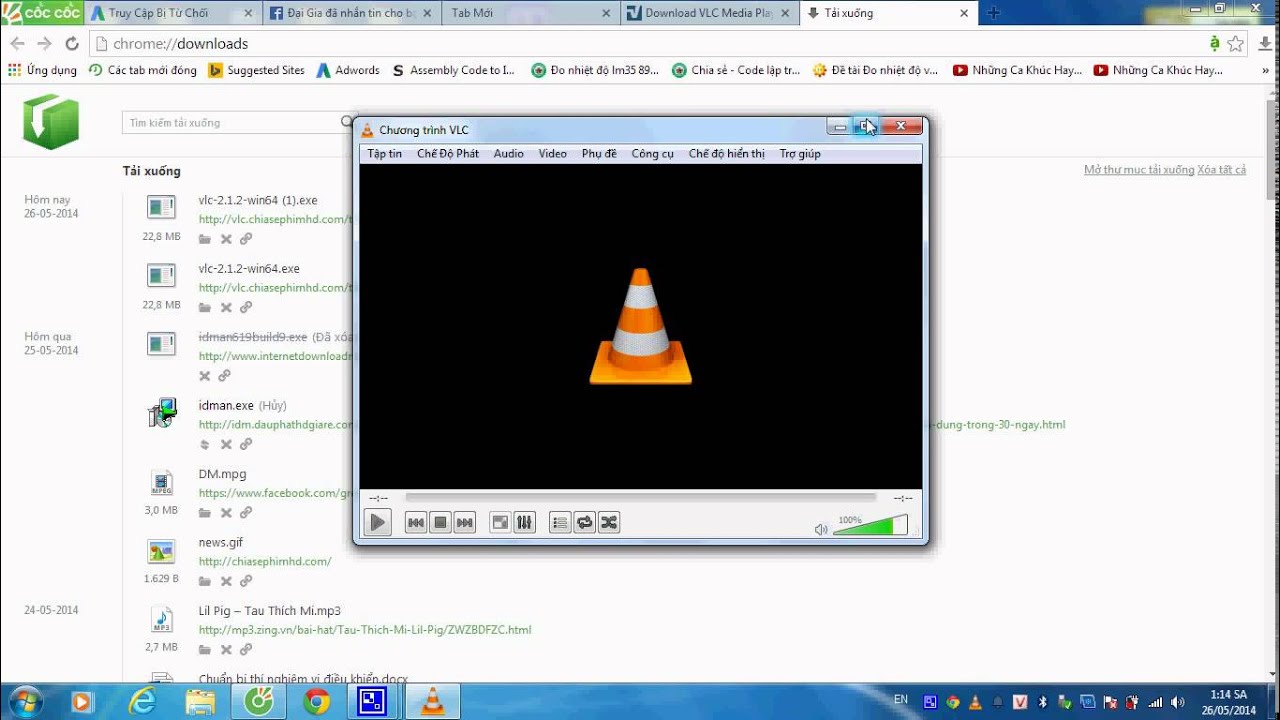
Task: Toggle VLC fullscreen video button
Action: click(x=500, y=522)
